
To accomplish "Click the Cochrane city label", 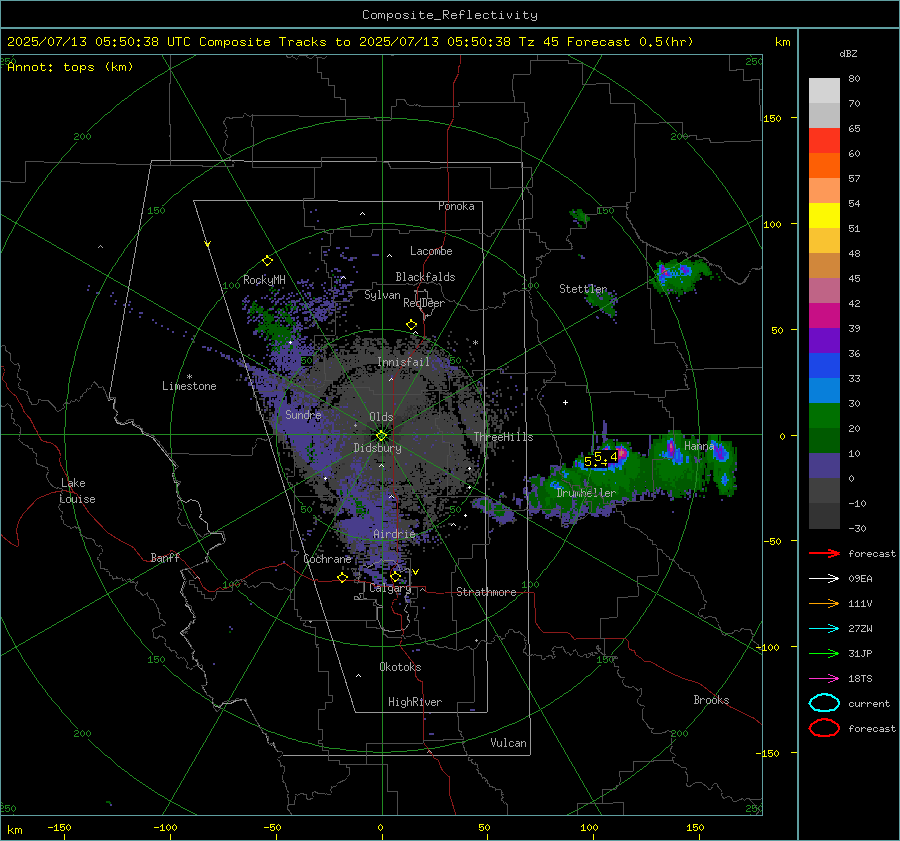I will 327,559.
